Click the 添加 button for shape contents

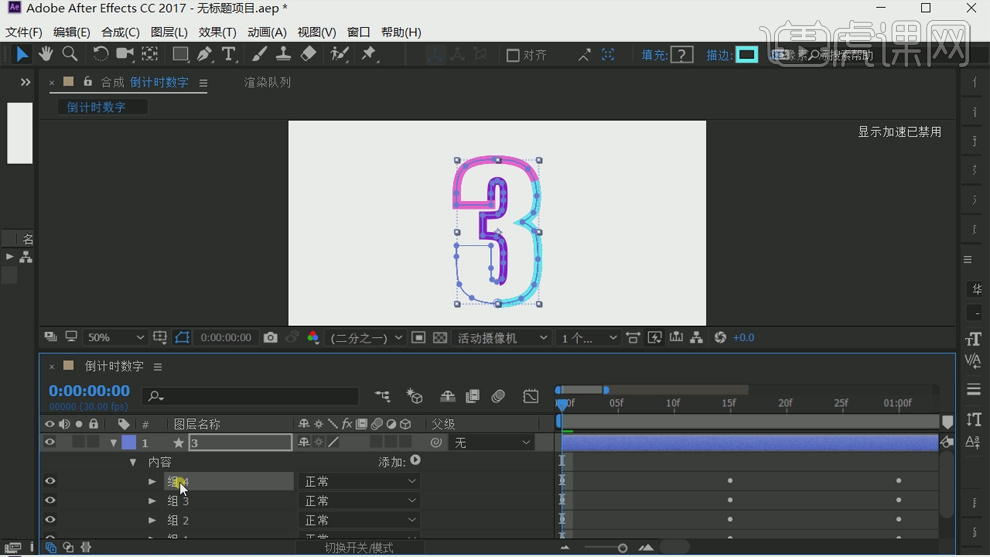[415, 461]
